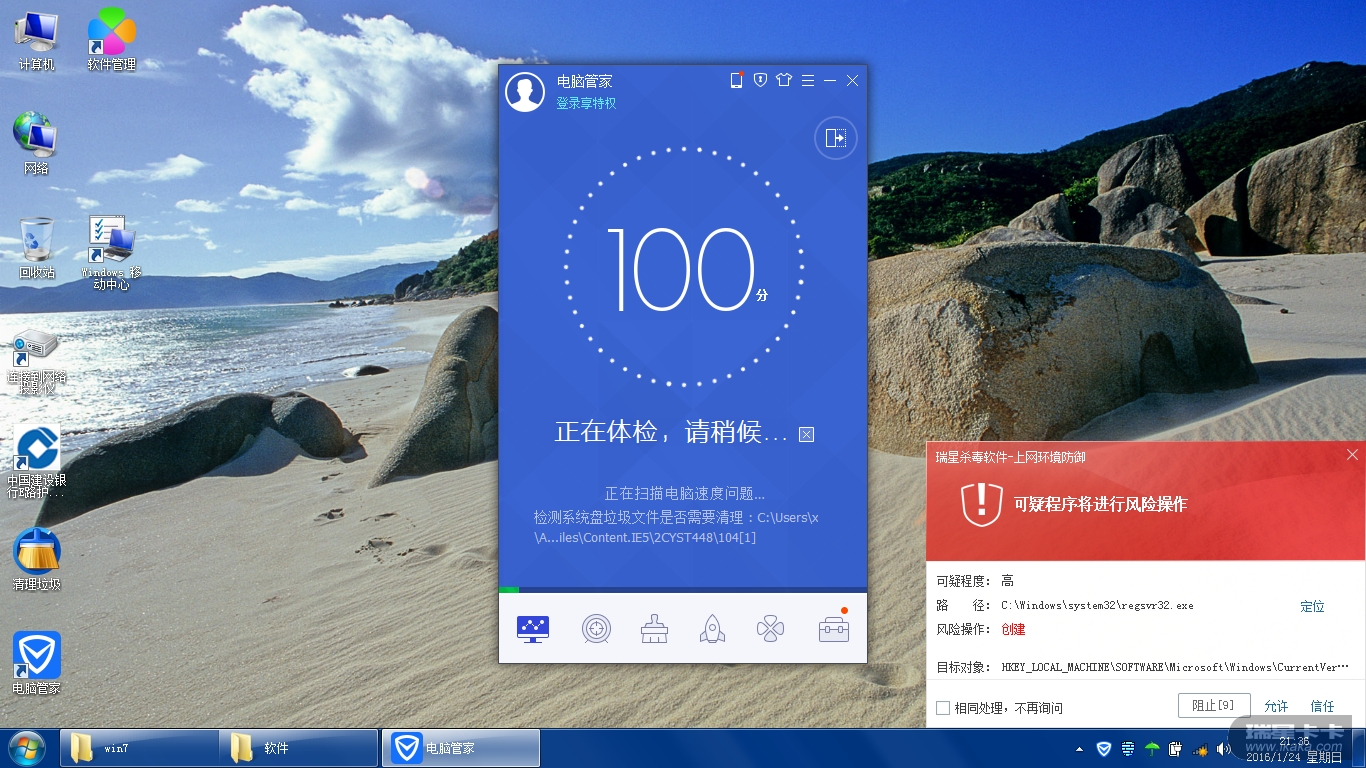The image size is (1366, 768).
Task: Click the 阻止 button in Rising alert
Action: [1214, 705]
